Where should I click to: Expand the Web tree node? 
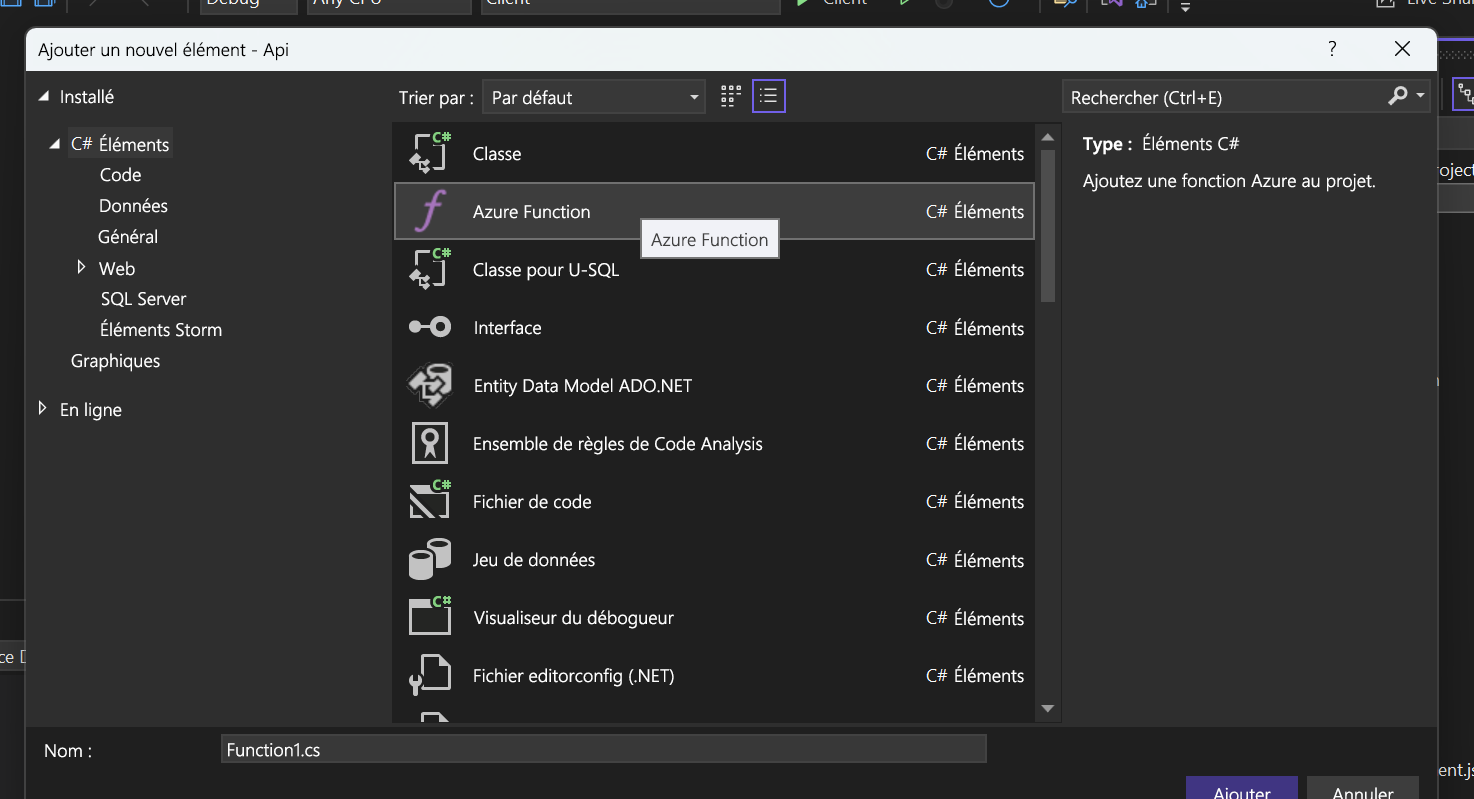click(82, 267)
